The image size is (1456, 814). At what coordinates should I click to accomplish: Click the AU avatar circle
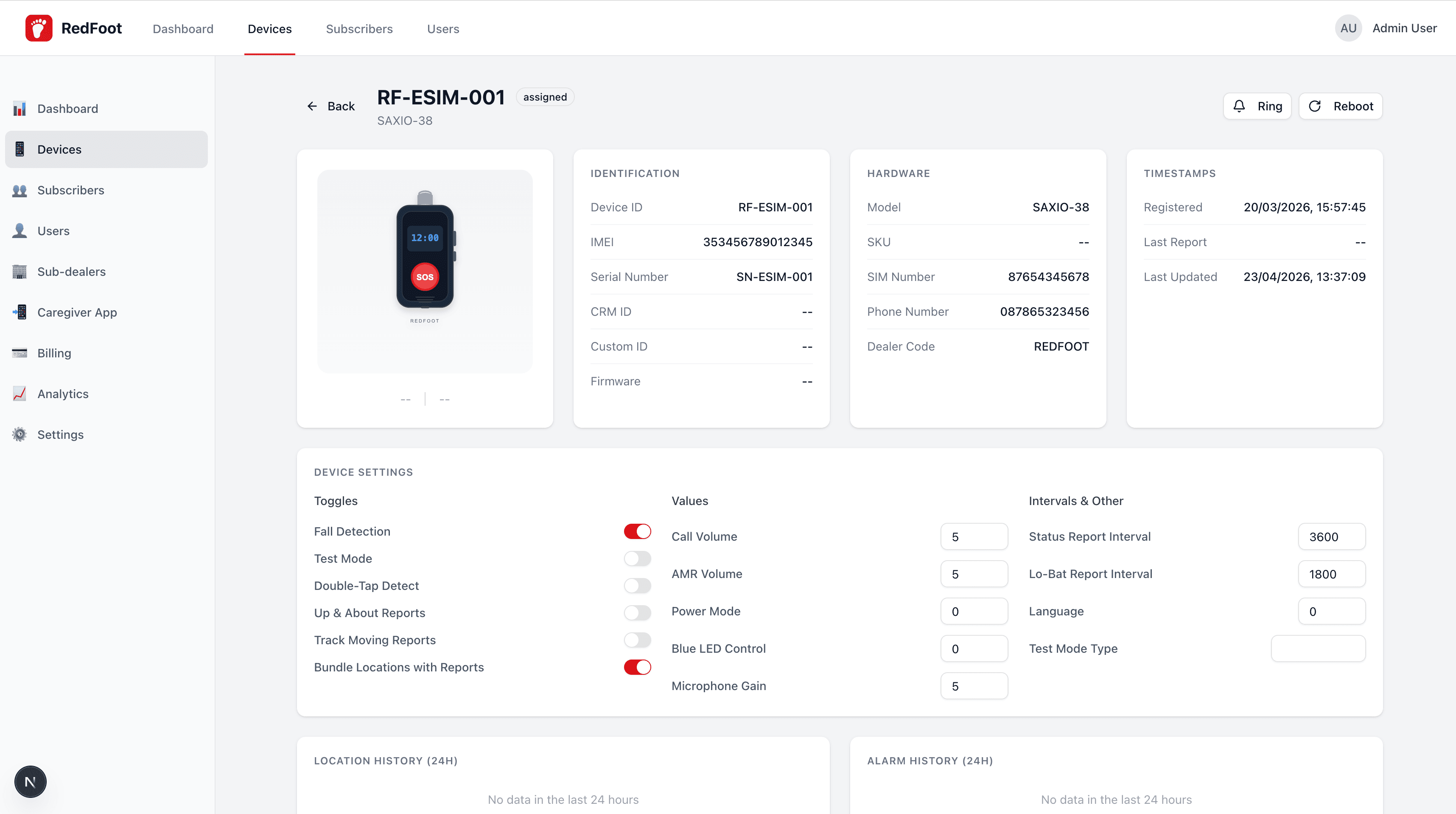tap(1348, 28)
